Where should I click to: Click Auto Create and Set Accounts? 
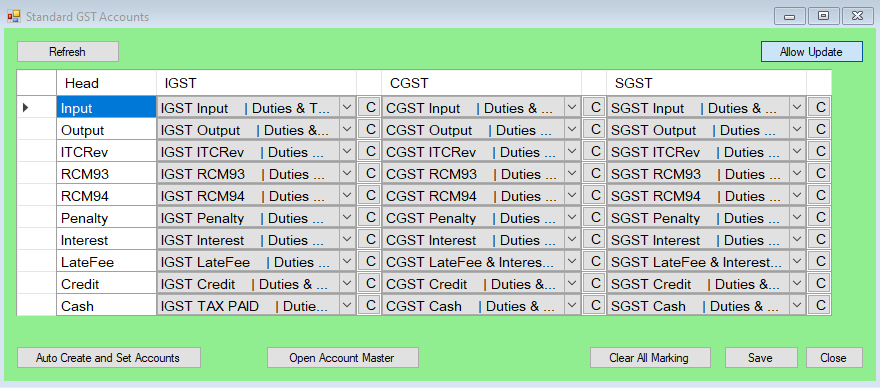108,358
